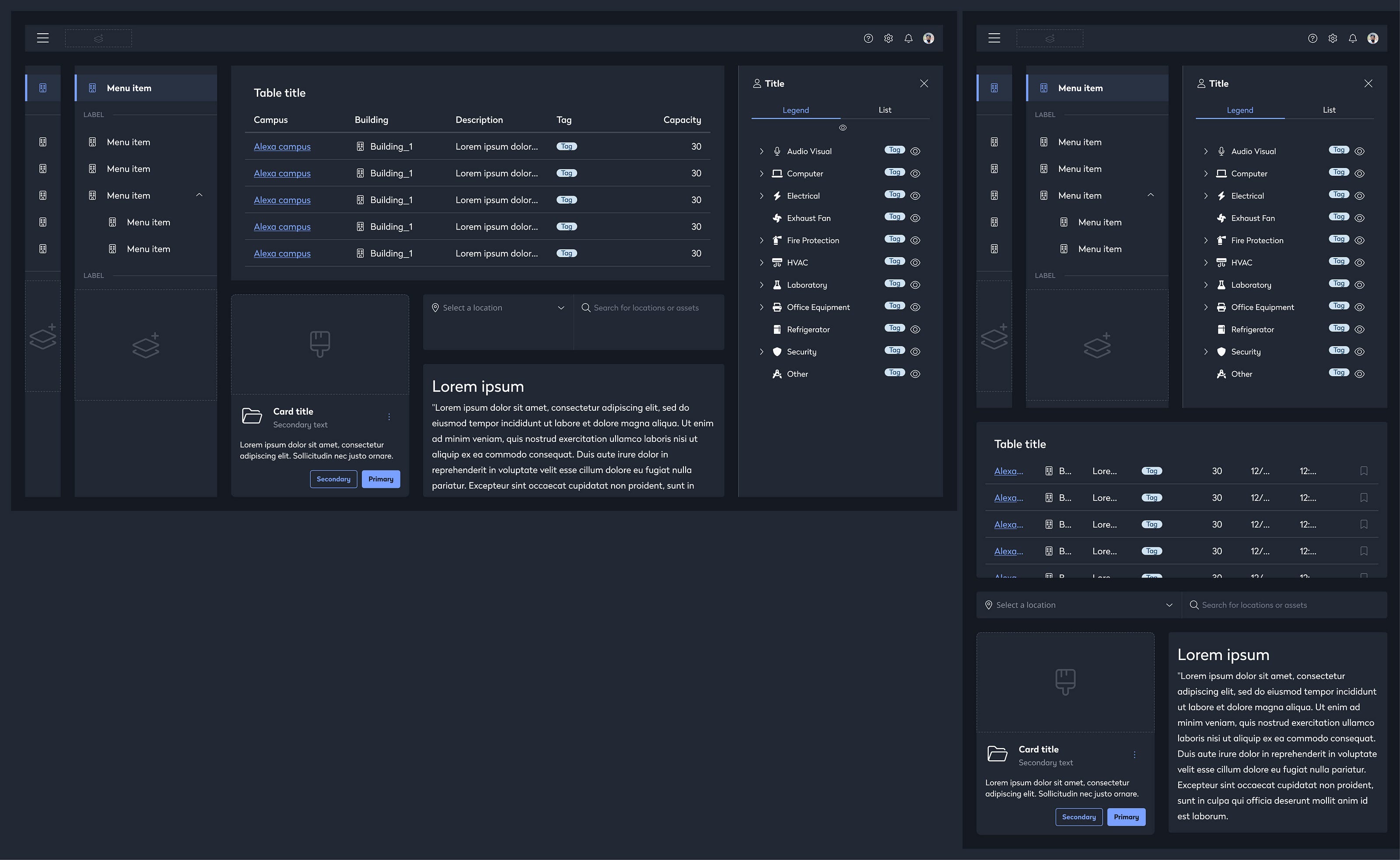Expand the Audio Visual tree item
The image size is (1400, 860).
(762, 151)
